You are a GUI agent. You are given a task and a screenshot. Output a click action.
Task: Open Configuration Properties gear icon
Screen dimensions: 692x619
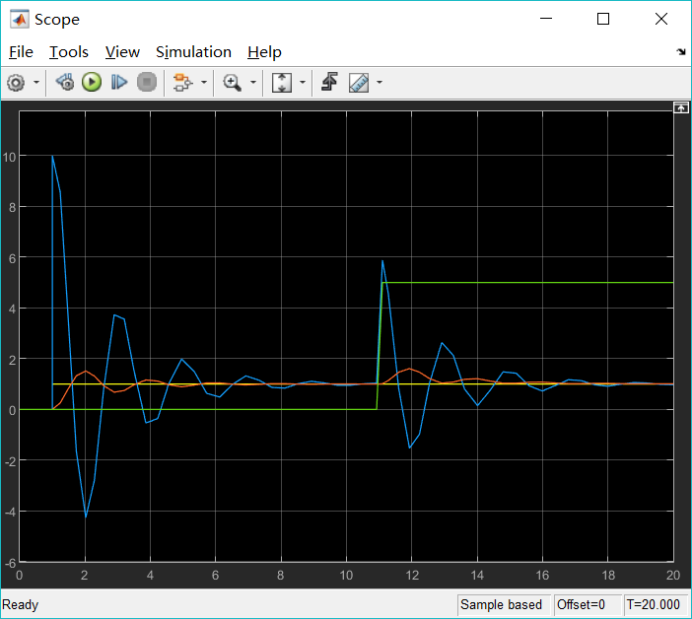(x=16, y=83)
